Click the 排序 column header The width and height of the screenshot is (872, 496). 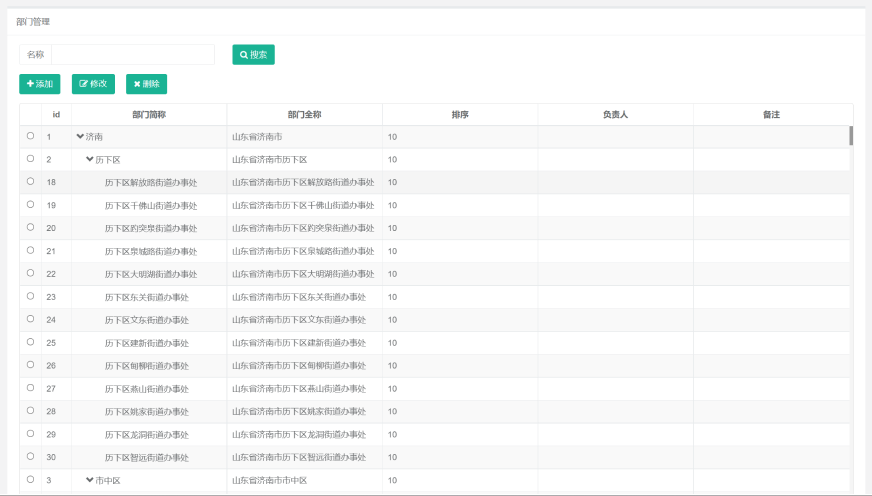pyautogui.click(x=460, y=115)
